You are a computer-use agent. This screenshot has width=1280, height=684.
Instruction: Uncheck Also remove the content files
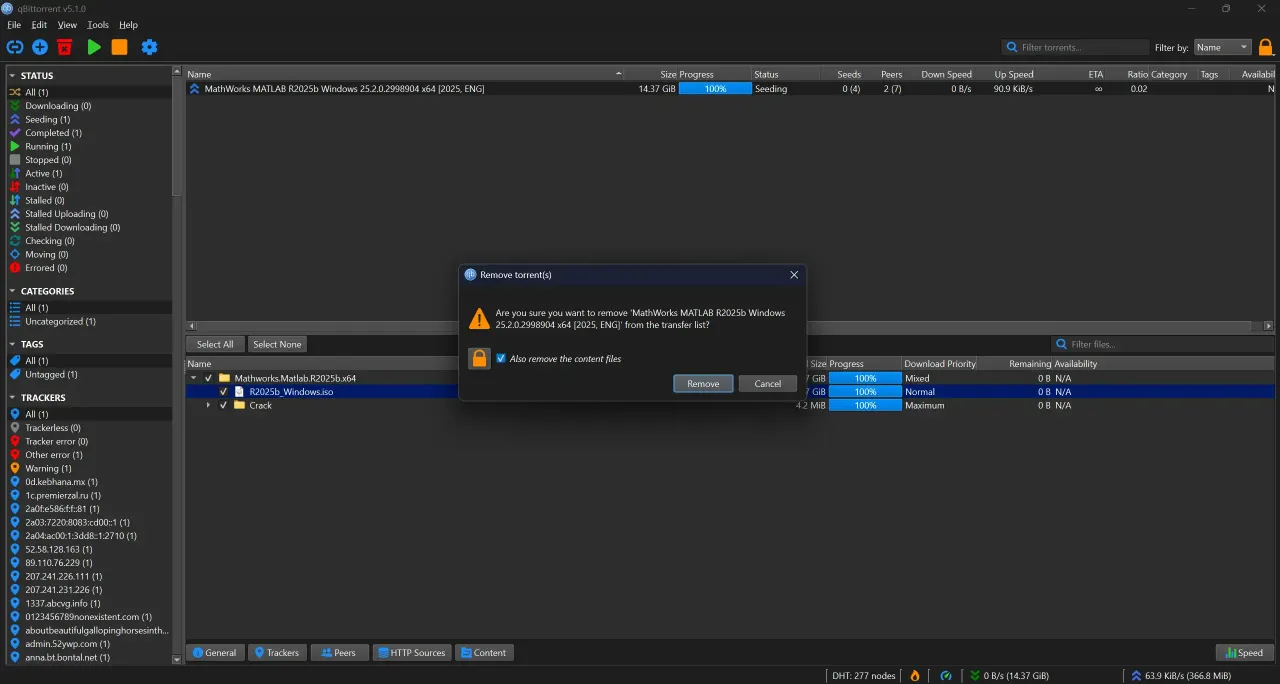501,358
